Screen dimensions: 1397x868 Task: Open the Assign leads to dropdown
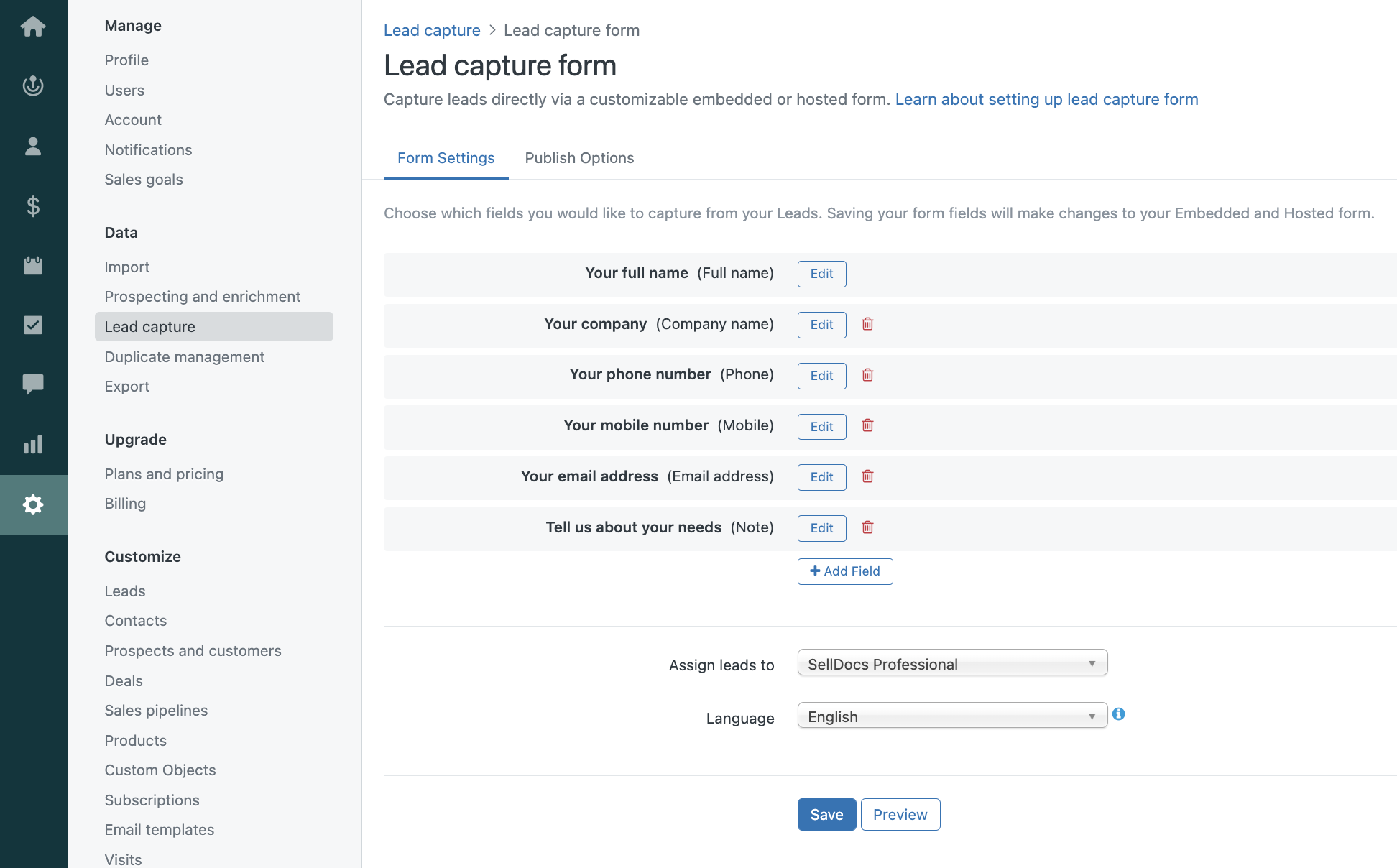click(952, 662)
